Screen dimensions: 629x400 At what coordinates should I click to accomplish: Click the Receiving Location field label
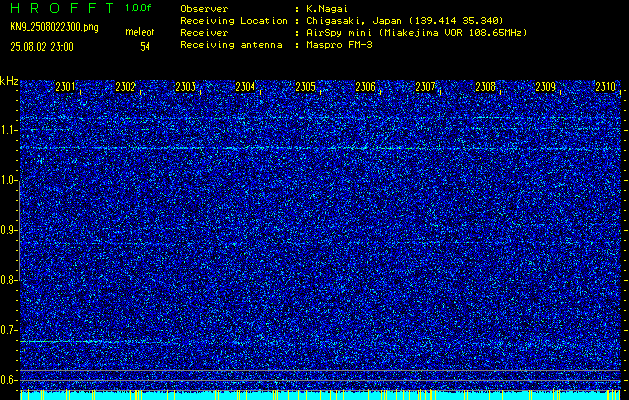coord(234,21)
